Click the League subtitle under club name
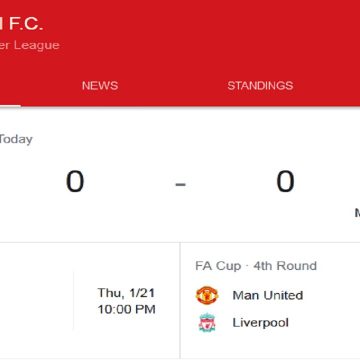Screen dimensions: 360x360 point(30,45)
